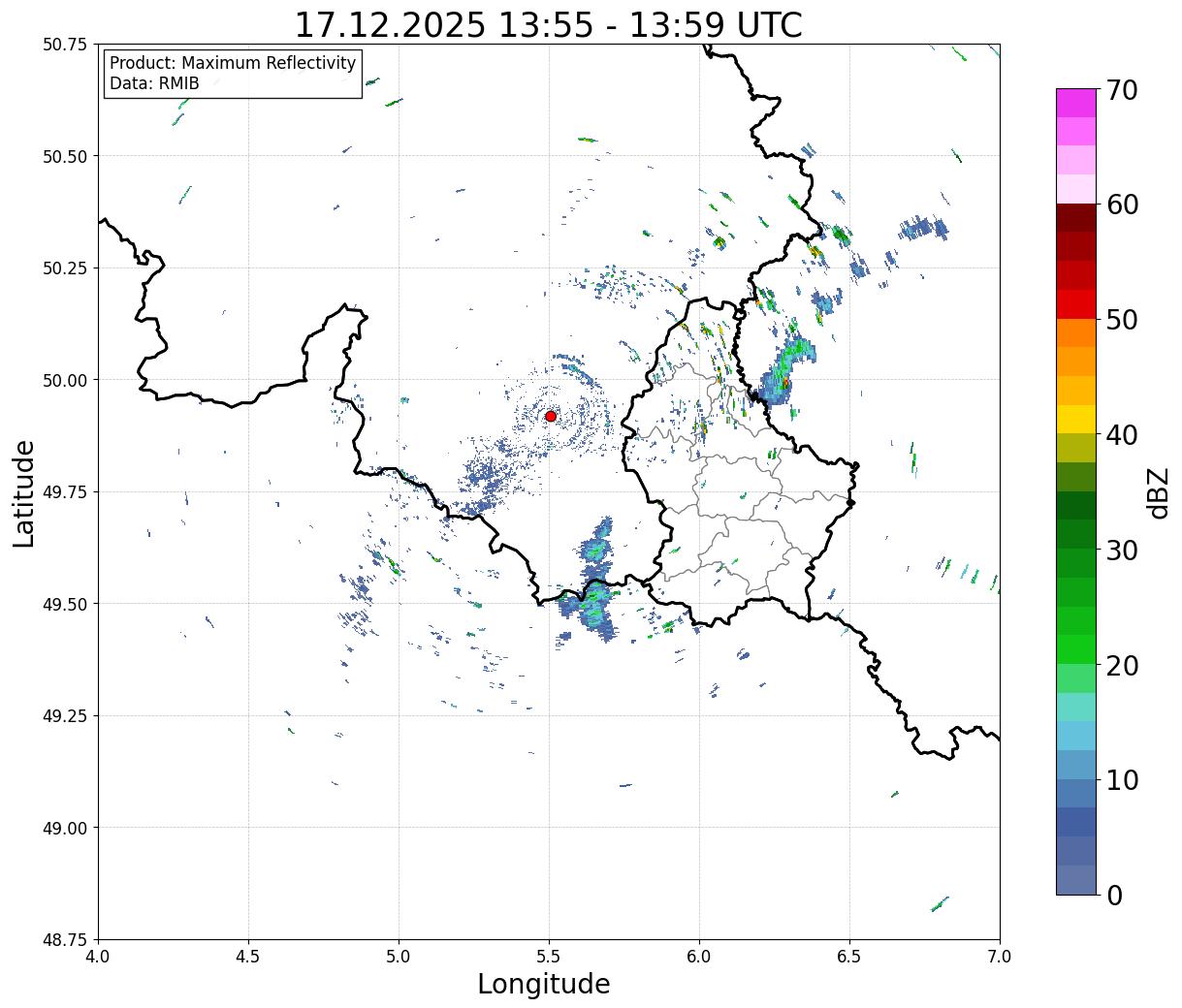
Task: Click latitude tick label 49.25
Action: [x=65, y=716]
